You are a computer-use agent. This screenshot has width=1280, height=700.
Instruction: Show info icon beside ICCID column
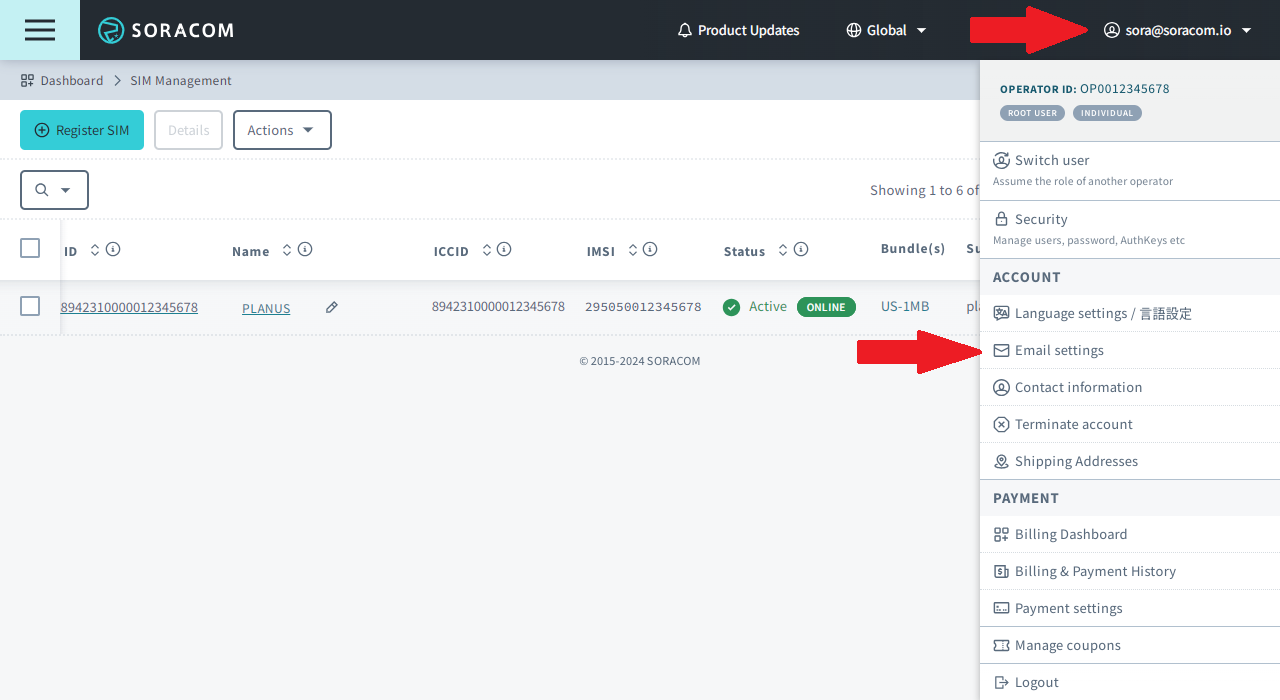504,250
